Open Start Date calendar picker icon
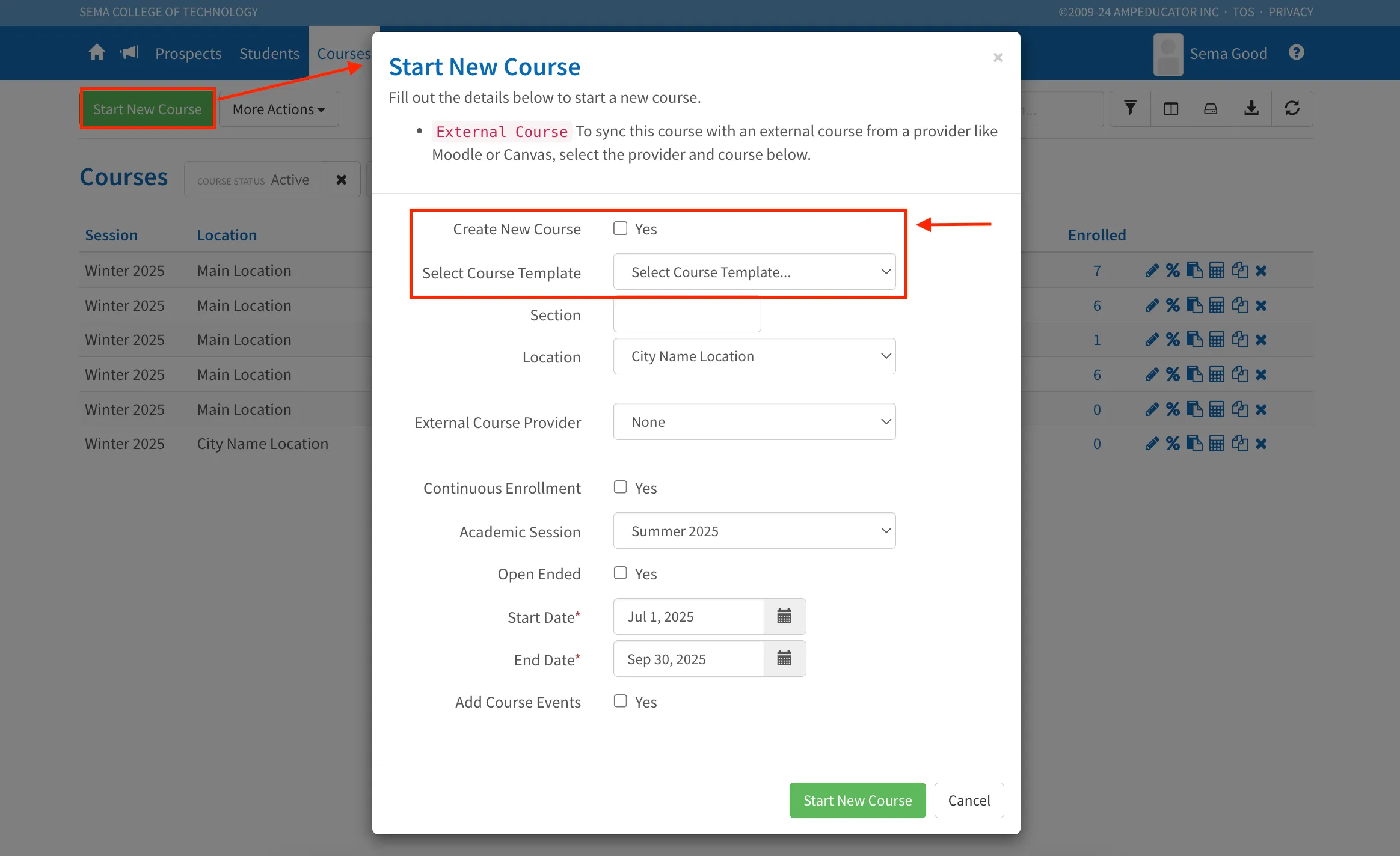This screenshot has width=1400, height=856. click(x=784, y=616)
